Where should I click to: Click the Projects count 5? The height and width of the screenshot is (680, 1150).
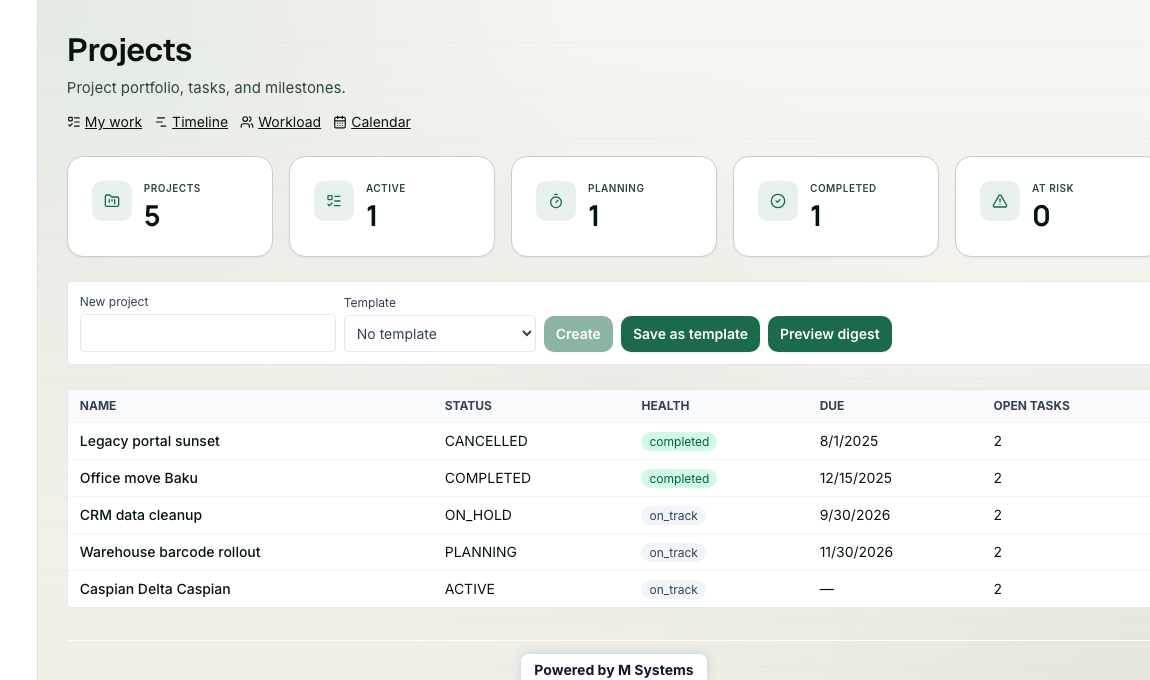(x=152, y=216)
